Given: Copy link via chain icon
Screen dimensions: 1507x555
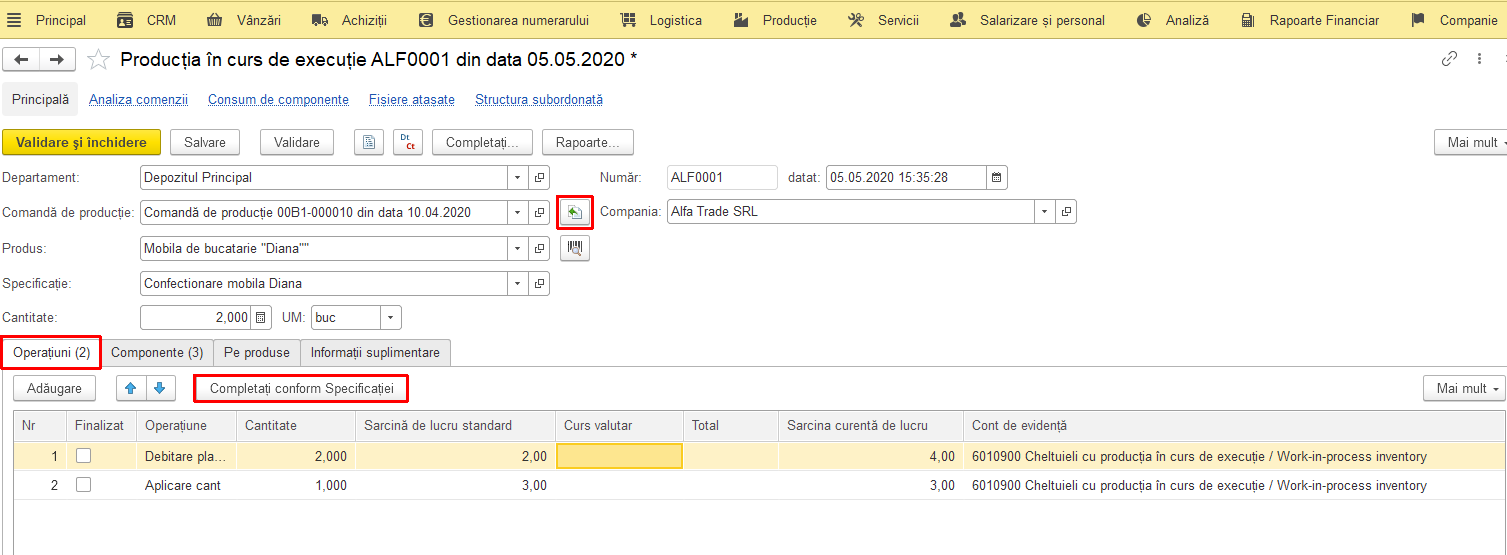Looking at the screenshot, I should [1449, 59].
